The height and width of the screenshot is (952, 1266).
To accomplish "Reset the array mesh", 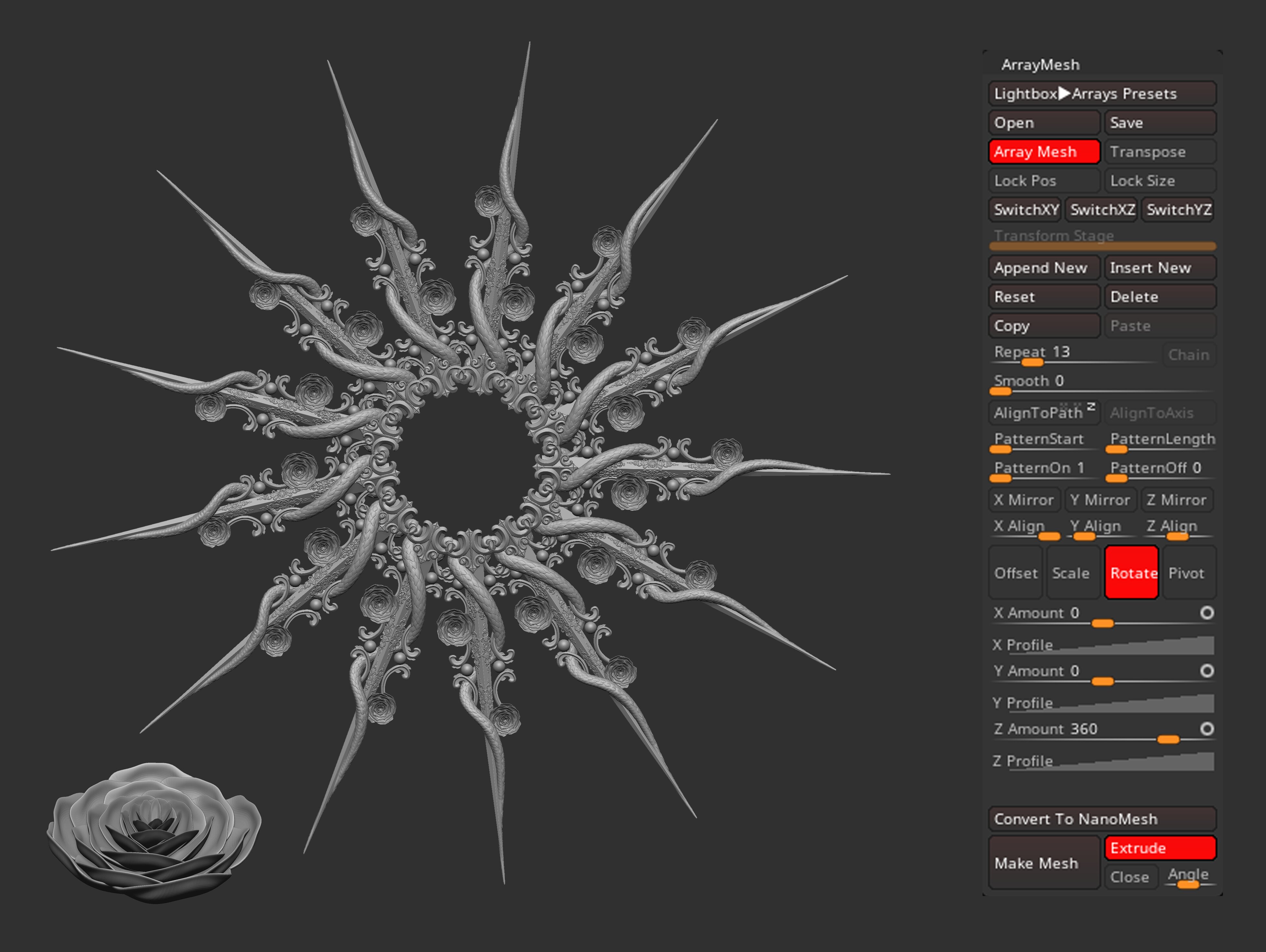I will point(1044,296).
